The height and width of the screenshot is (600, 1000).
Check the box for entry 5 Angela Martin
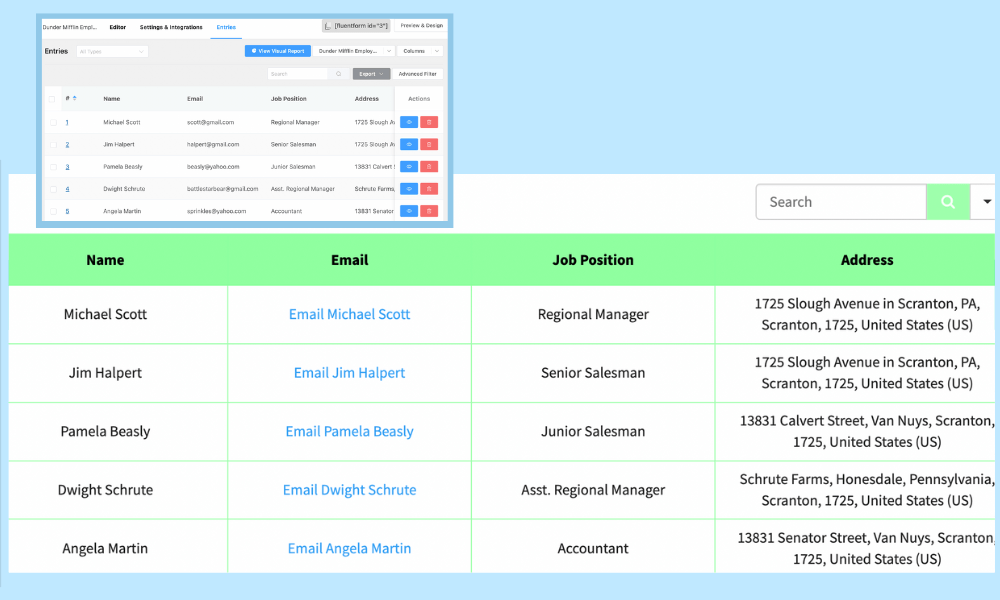pyautogui.click(x=54, y=211)
